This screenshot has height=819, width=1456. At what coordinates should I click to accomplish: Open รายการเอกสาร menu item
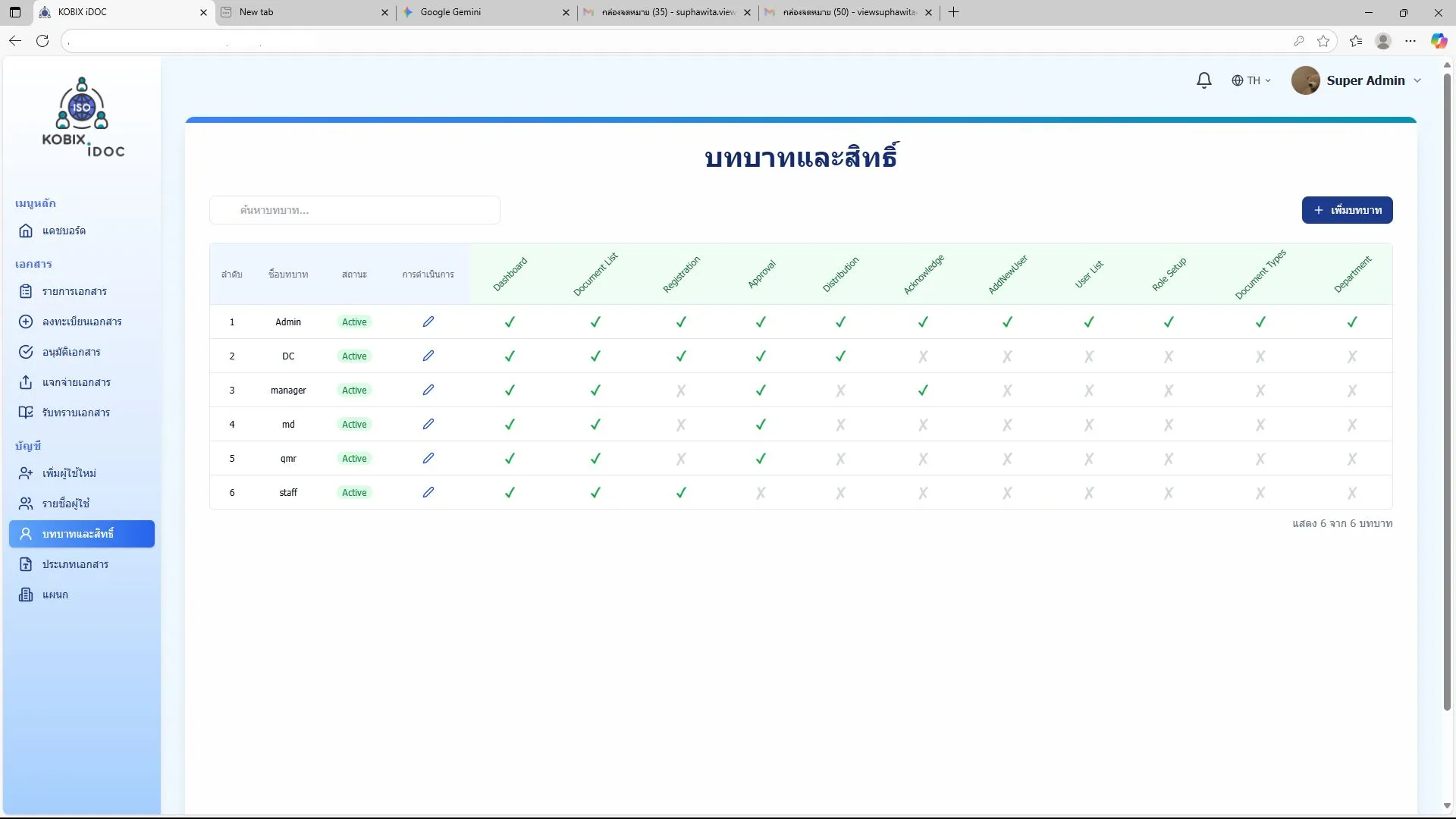pos(74,291)
